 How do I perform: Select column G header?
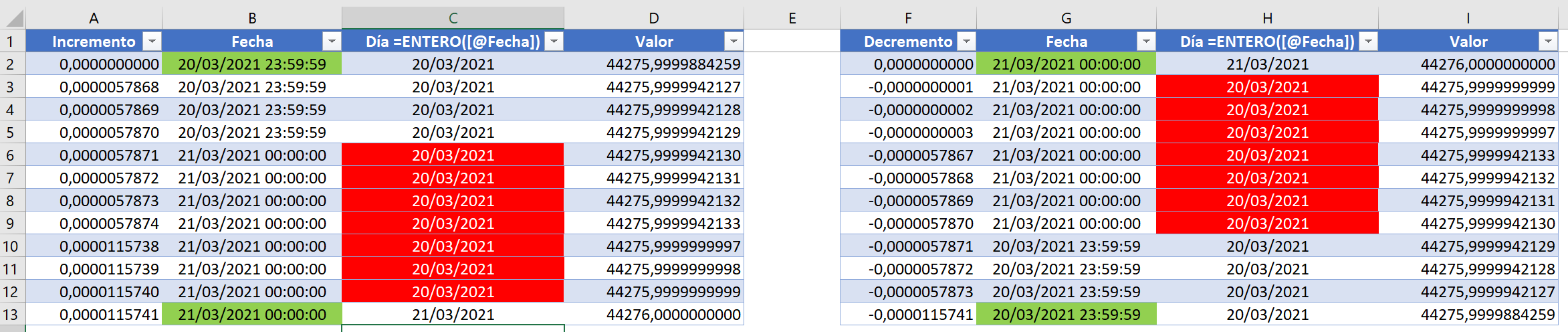click(x=1067, y=18)
